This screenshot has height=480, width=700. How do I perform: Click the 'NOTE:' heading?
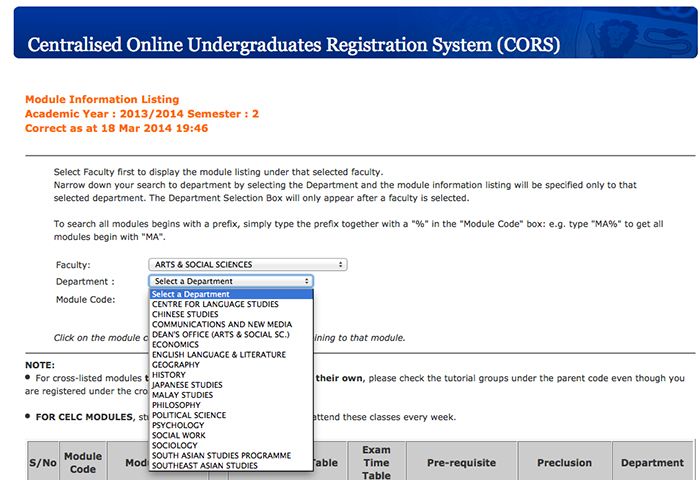tap(40, 365)
